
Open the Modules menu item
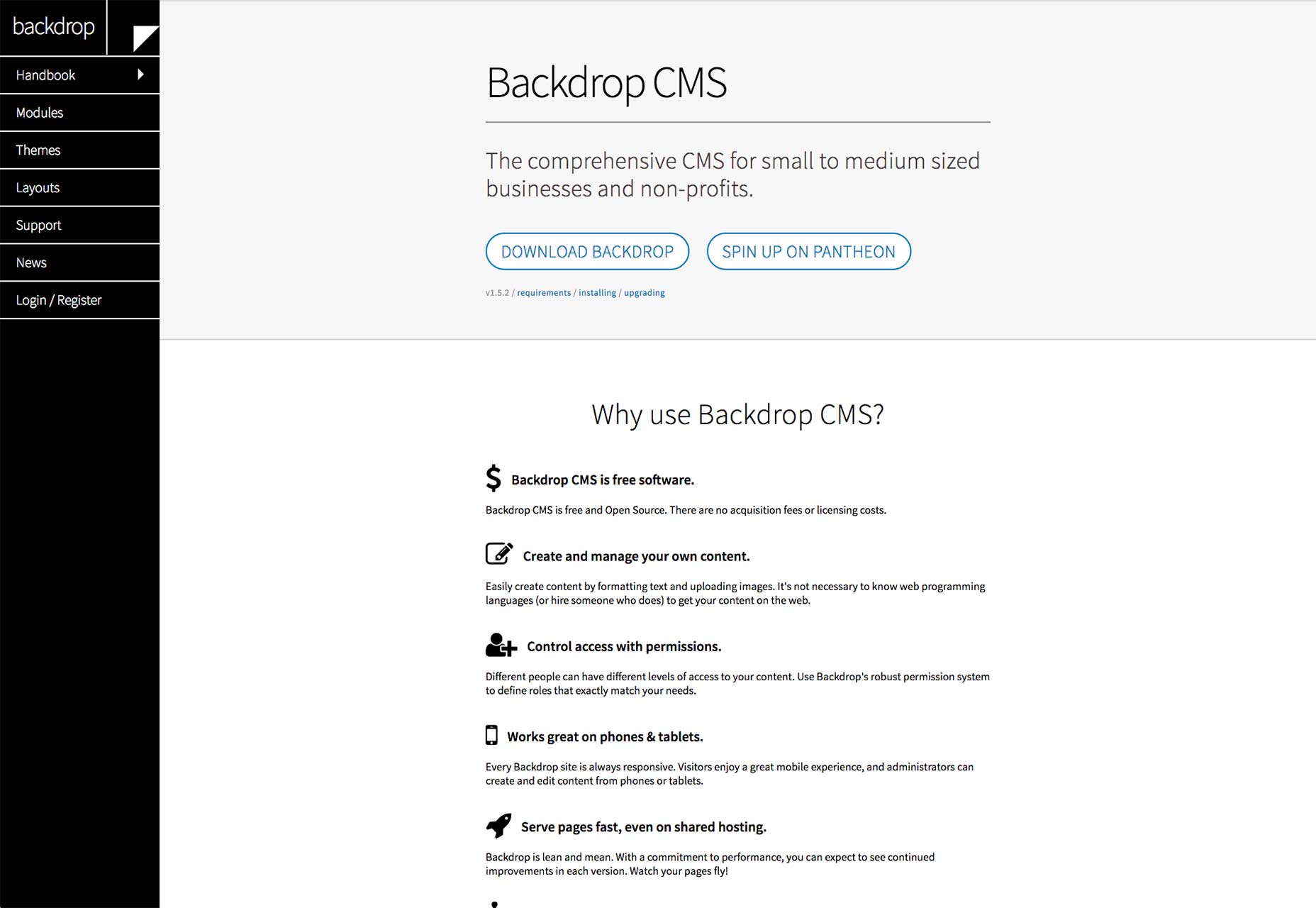click(x=40, y=113)
